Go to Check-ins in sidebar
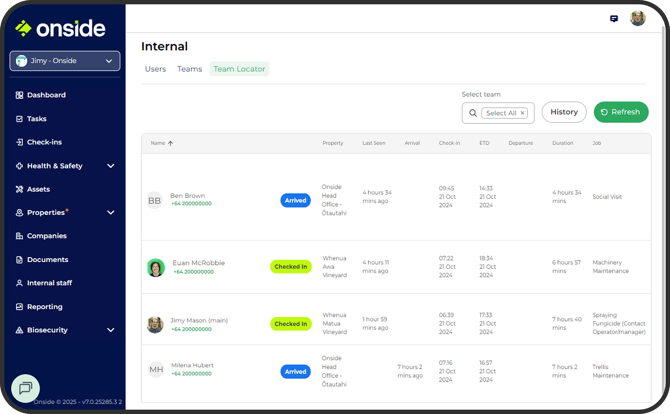This screenshot has width=670, height=414. (x=43, y=142)
